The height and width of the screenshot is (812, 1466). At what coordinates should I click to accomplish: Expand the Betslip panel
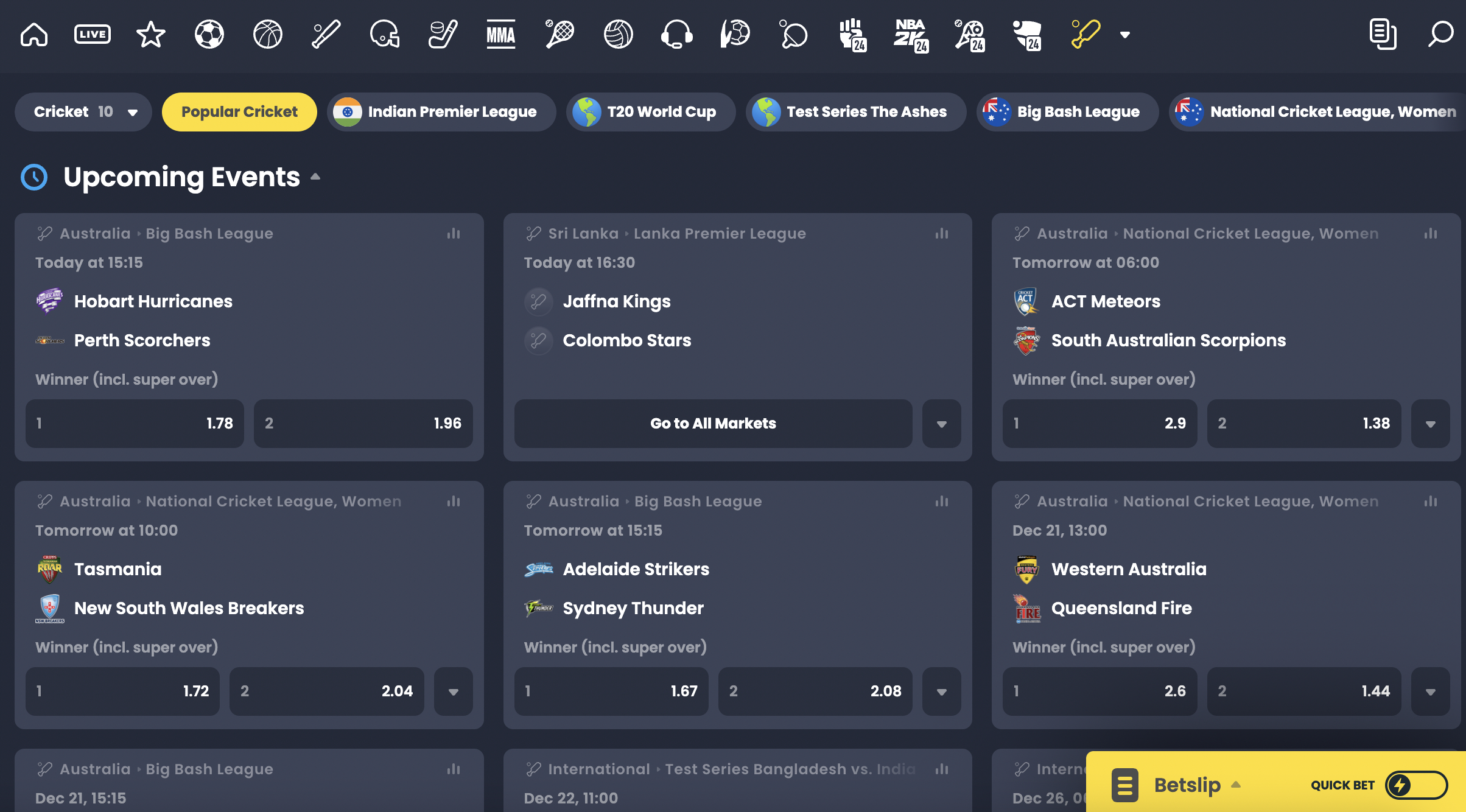[1187, 785]
